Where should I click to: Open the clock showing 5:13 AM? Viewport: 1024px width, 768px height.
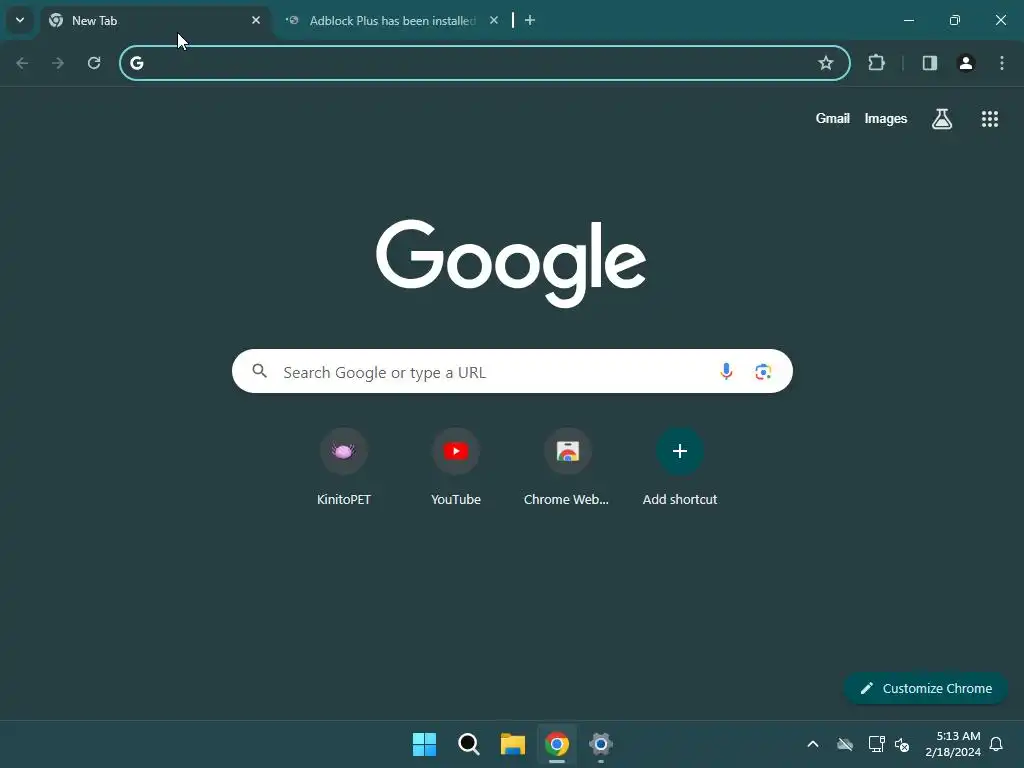[x=953, y=744]
